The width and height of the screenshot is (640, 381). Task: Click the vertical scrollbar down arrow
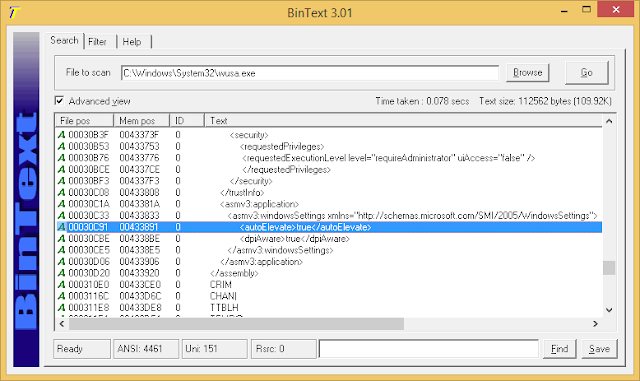609,310
